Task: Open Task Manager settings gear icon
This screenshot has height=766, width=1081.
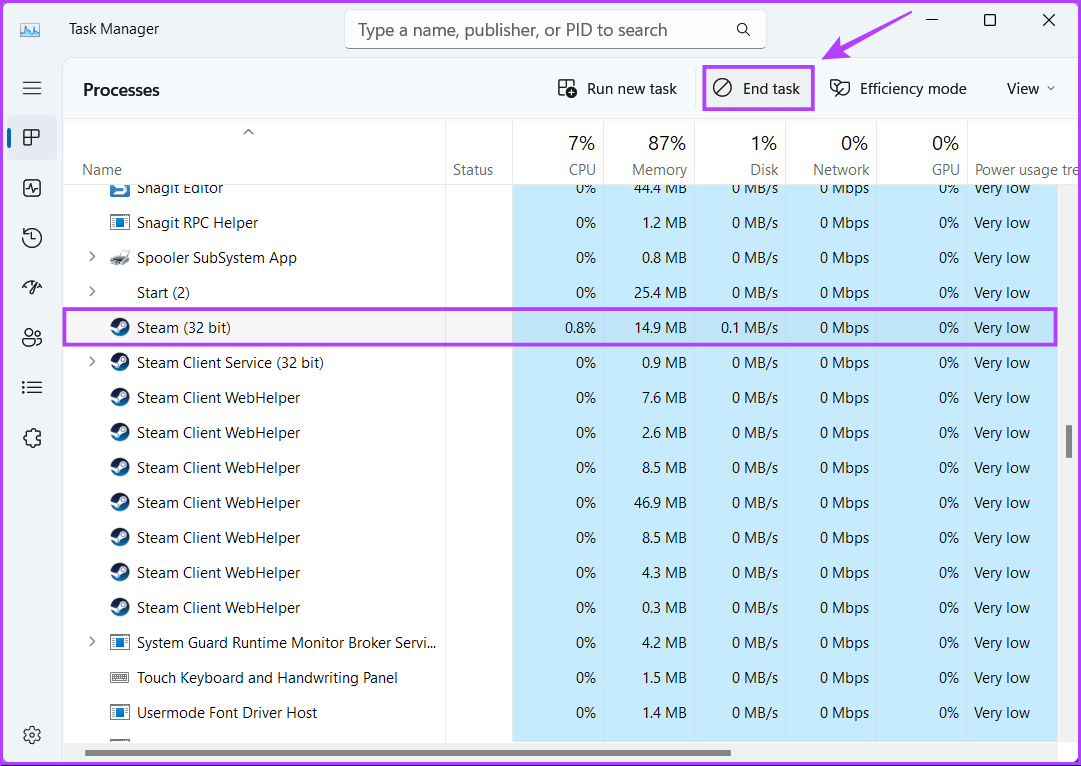Action: pyautogui.click(x=32, y=735)
